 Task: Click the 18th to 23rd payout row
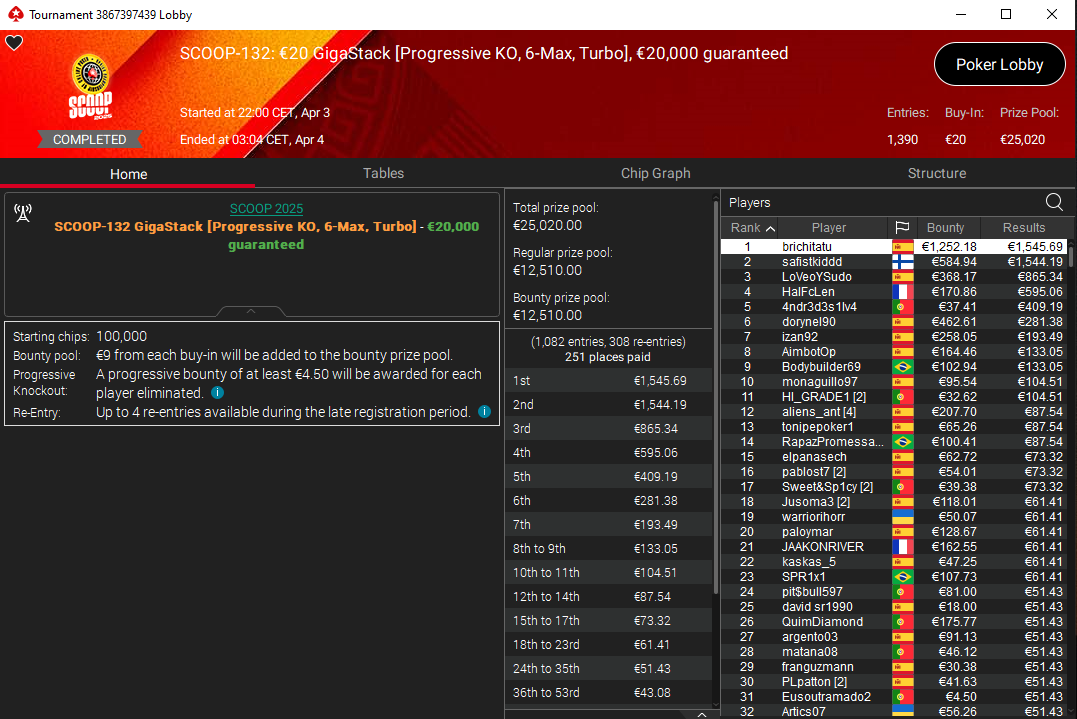(609, 645)
